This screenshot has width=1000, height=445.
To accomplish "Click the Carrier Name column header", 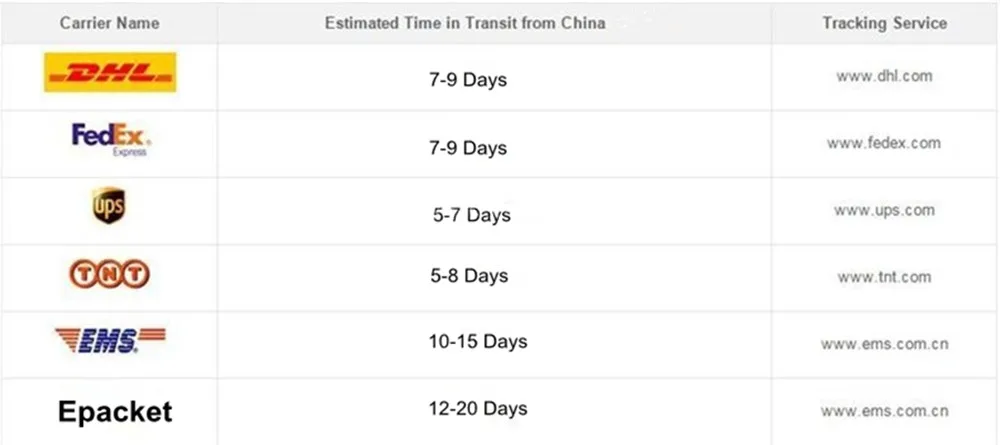I will [110, 24].
